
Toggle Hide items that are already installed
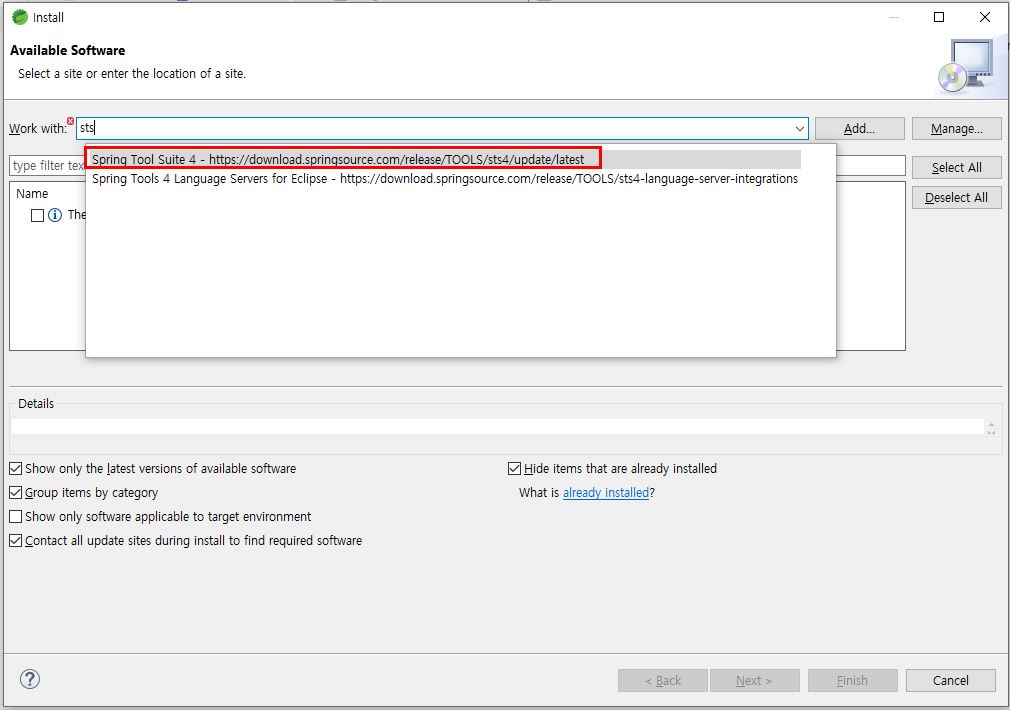tap(514, 468)
